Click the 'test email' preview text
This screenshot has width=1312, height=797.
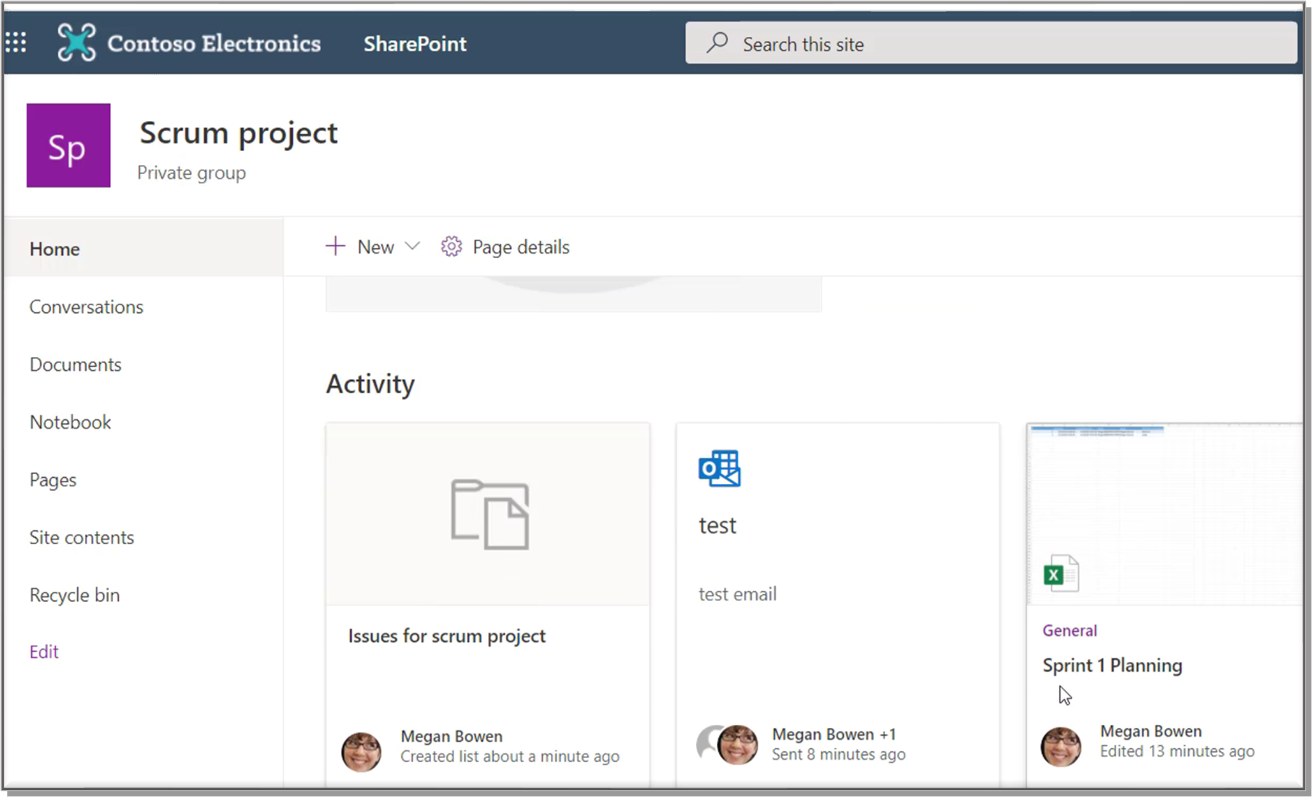(x=737, y=594)
